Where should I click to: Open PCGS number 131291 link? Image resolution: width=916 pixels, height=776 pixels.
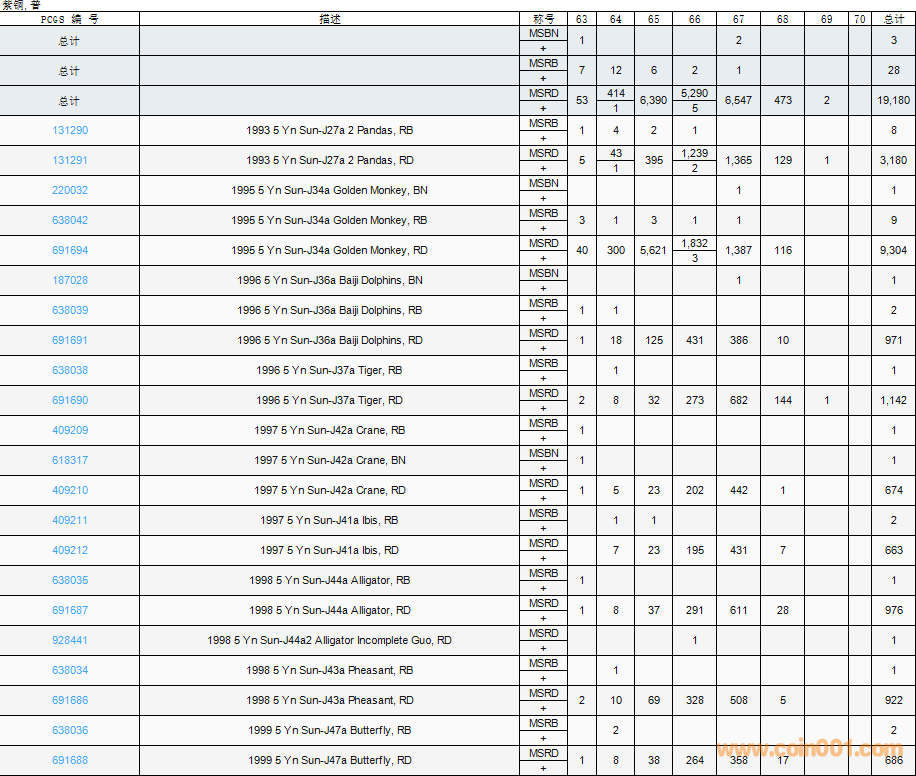click(70, 161)
